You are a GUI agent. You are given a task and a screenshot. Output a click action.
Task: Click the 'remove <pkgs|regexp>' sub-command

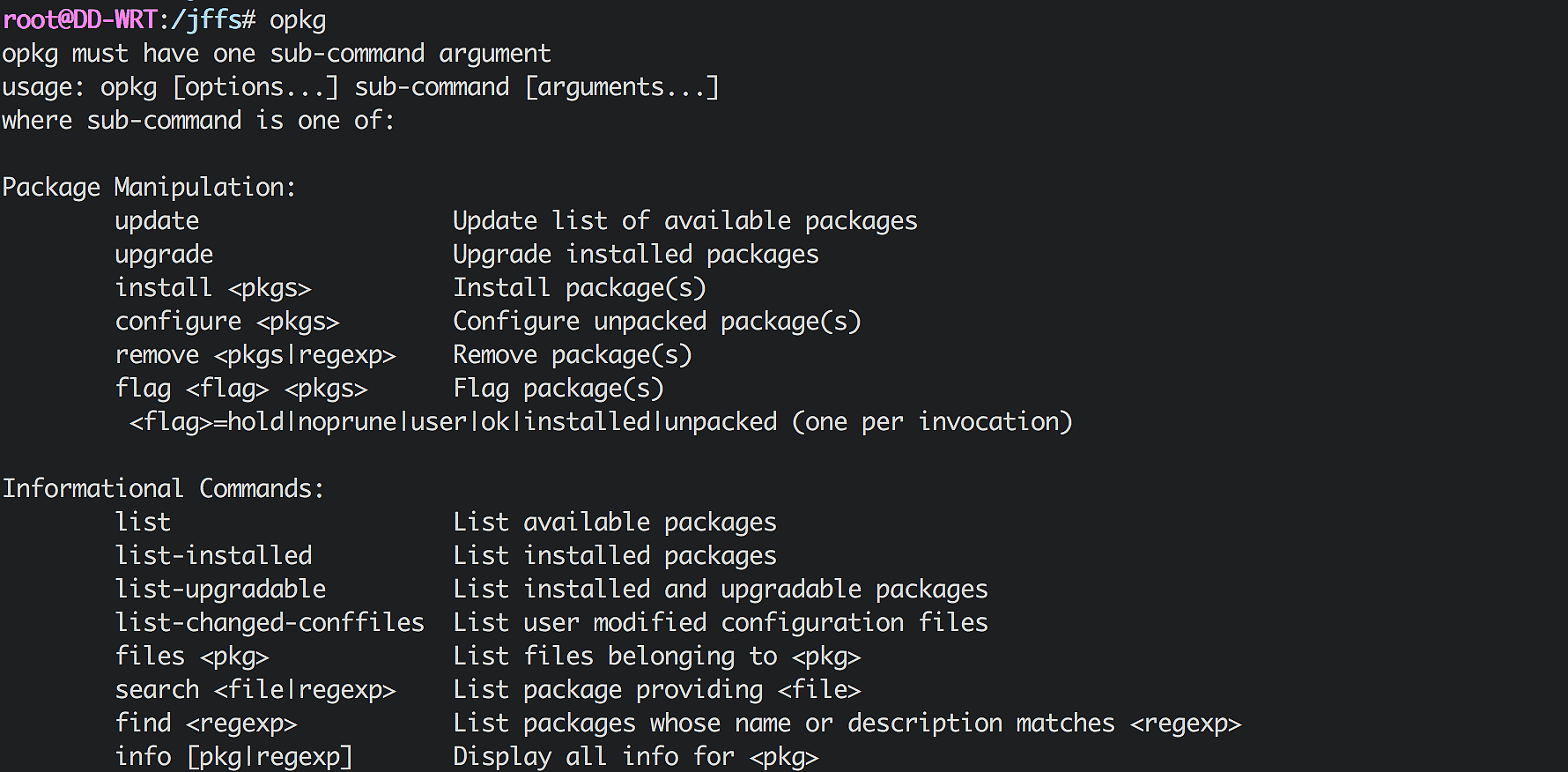tap(255, 355)
